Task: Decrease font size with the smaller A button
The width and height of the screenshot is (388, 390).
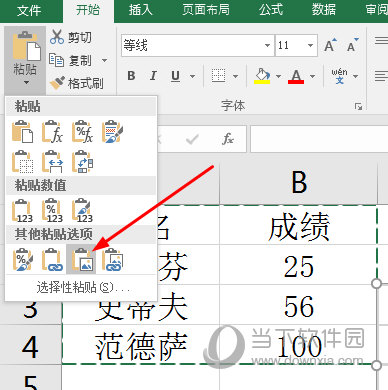Action: point(352,45)
